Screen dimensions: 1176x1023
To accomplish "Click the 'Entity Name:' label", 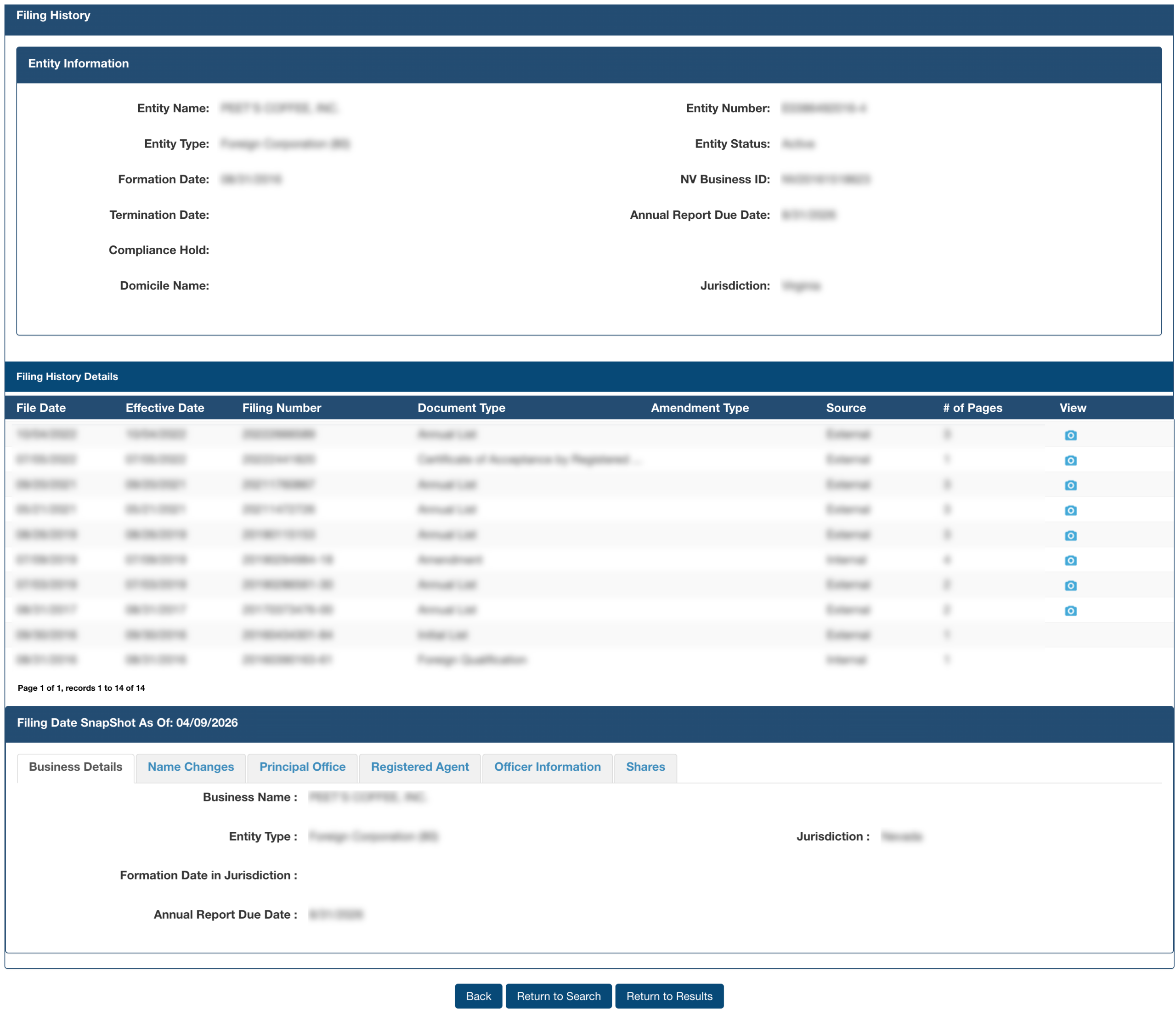I will 173,108.
